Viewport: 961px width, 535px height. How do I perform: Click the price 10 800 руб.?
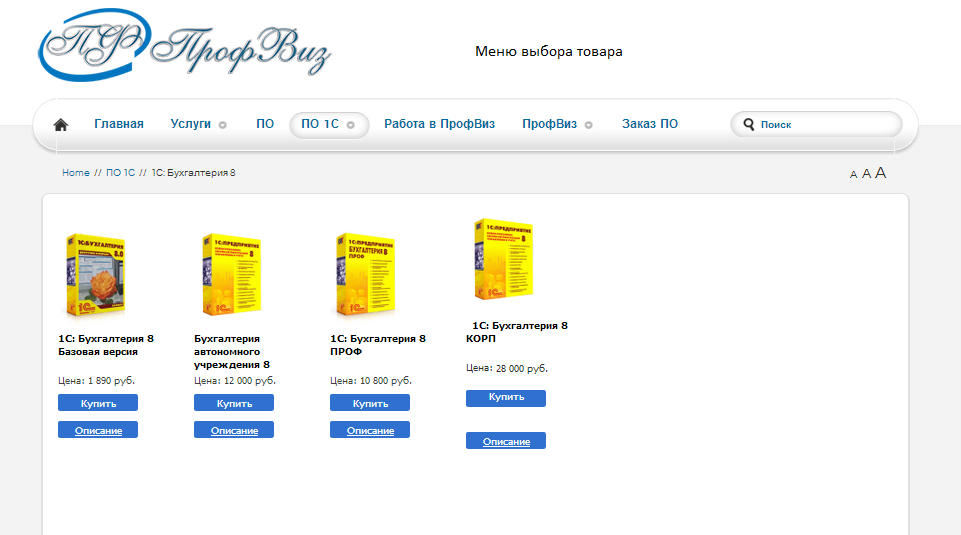click(x=386, y=381)
